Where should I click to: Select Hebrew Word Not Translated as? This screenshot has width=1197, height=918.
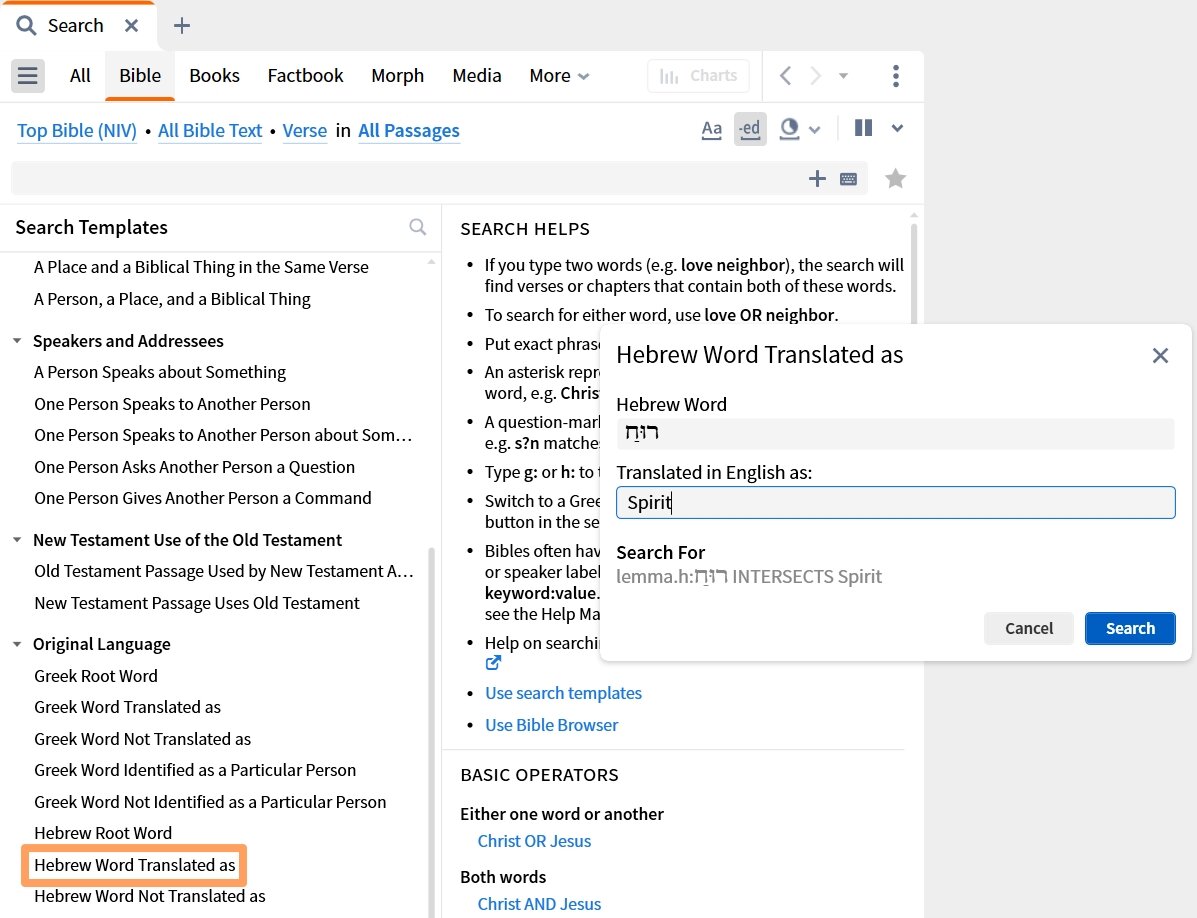pos(150,896)
